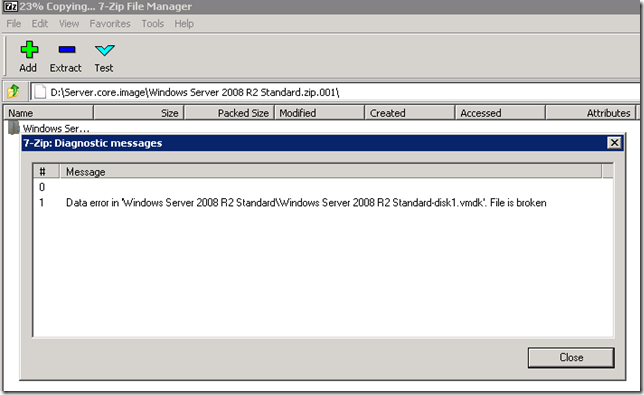Open the Tools menu
Screen dimensions: 644x395
[x=152, y=23]
